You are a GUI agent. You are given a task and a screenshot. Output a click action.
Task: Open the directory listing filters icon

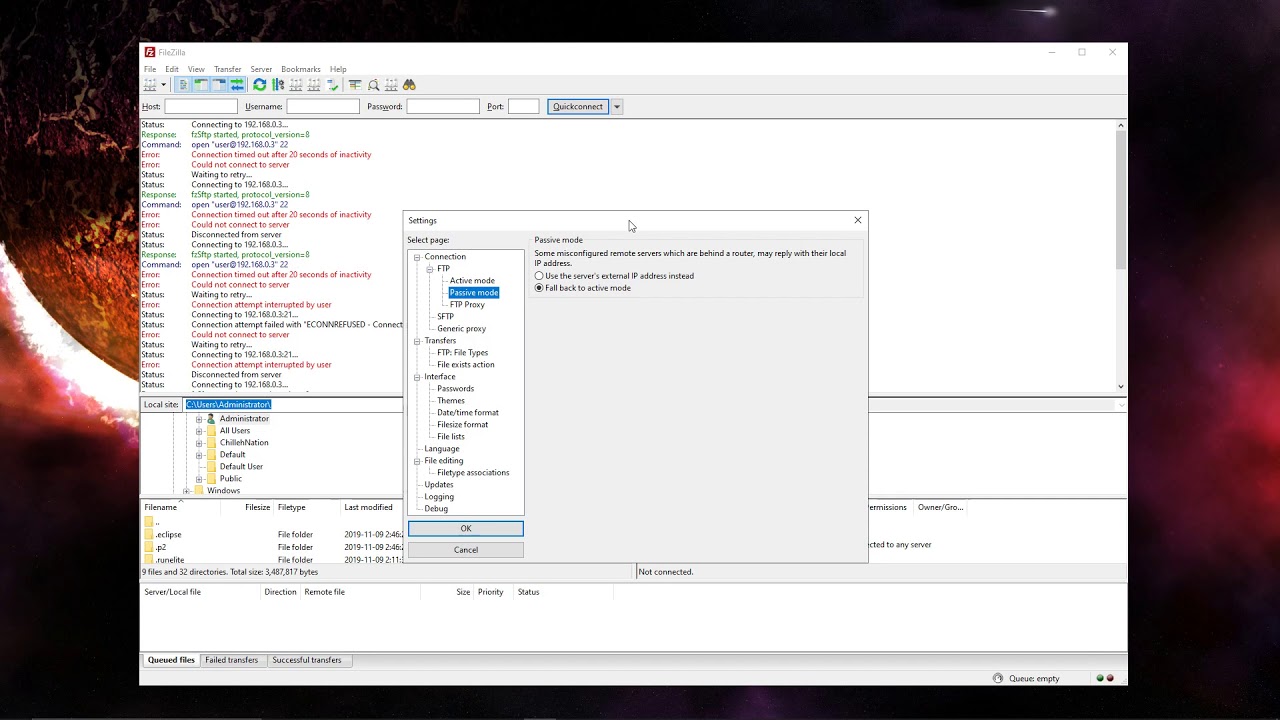click(355, 85)
